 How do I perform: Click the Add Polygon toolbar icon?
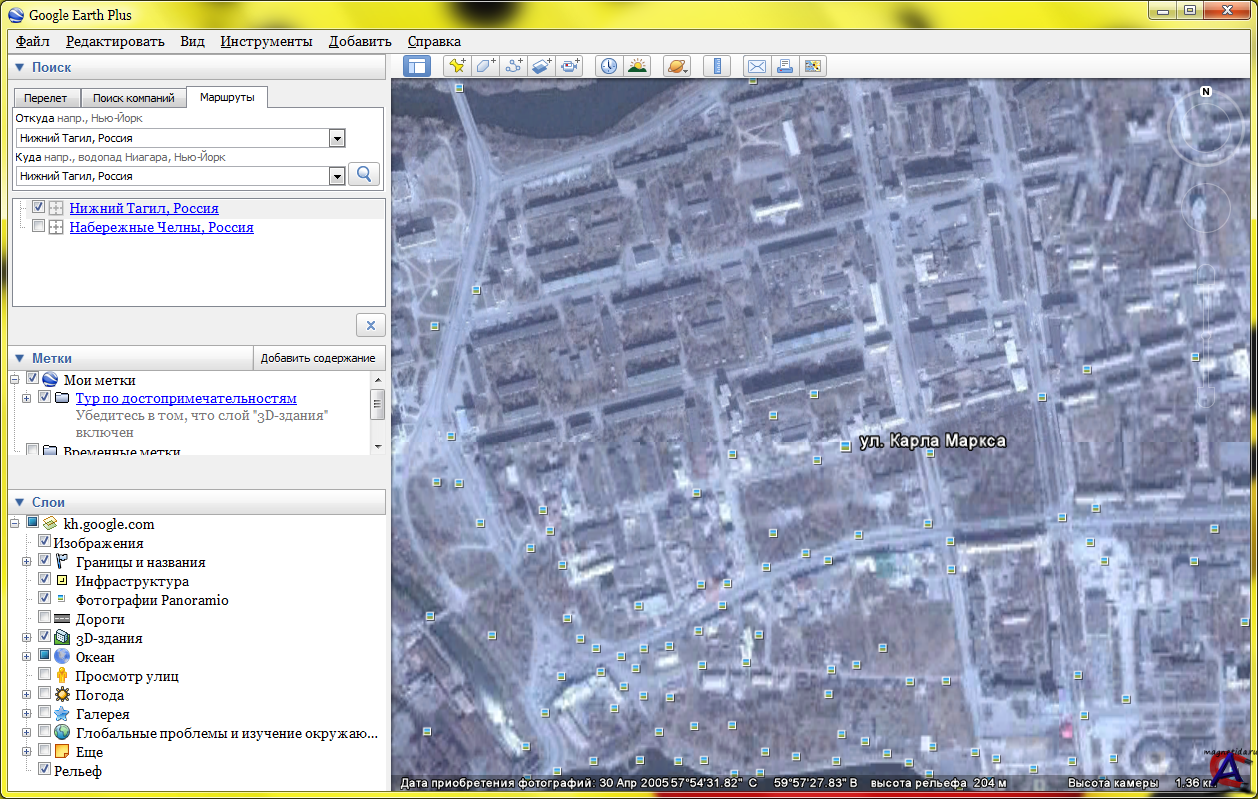tap(485, 66)
